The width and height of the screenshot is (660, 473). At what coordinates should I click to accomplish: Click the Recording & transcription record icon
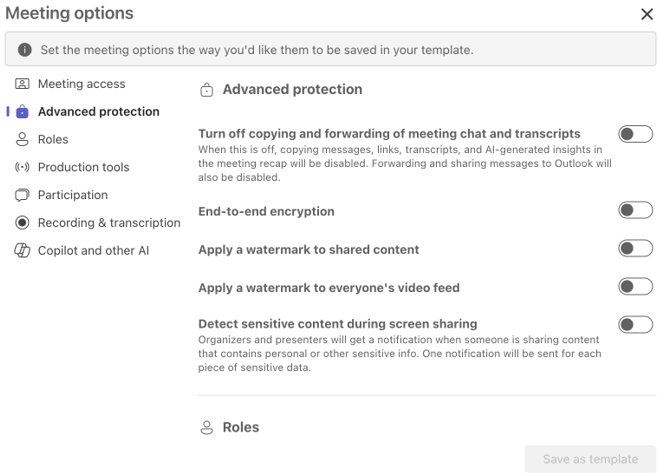[x=22, y=223]
